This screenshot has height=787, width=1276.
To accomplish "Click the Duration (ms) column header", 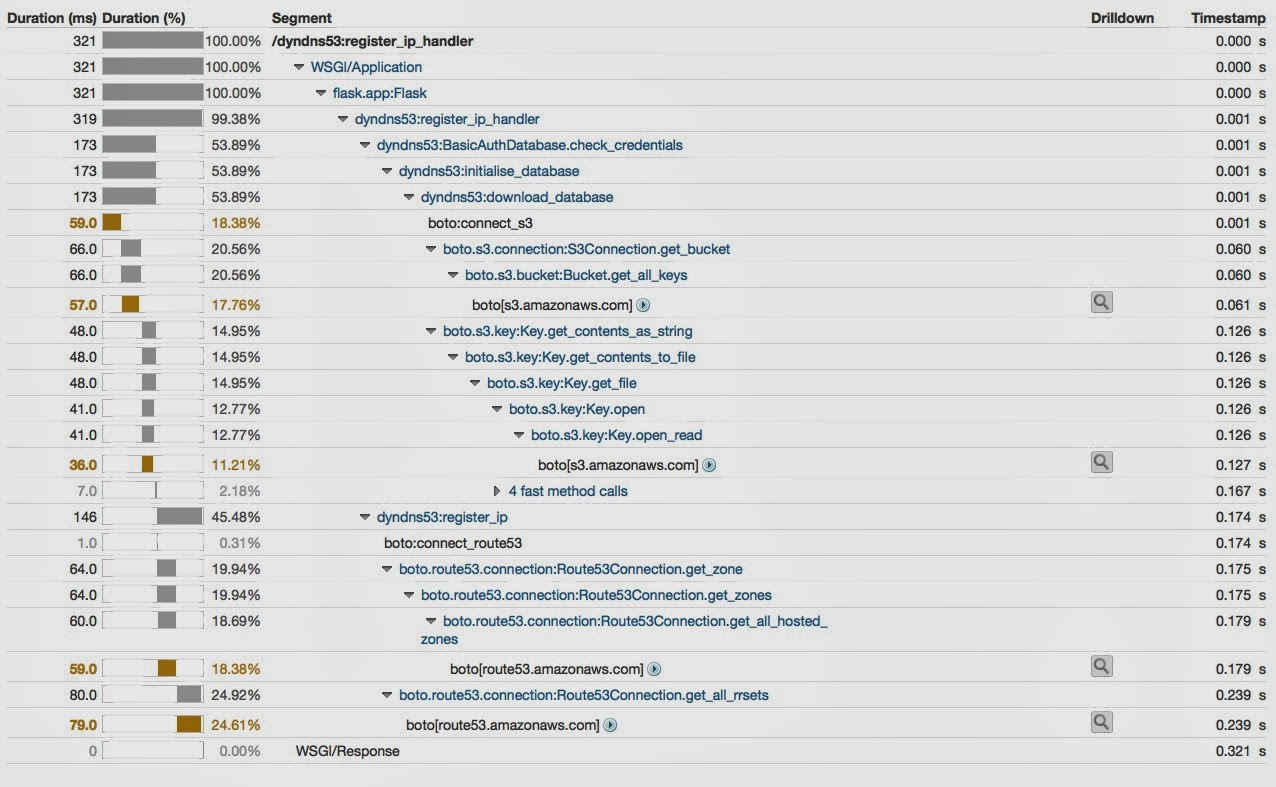I will 52,18.
